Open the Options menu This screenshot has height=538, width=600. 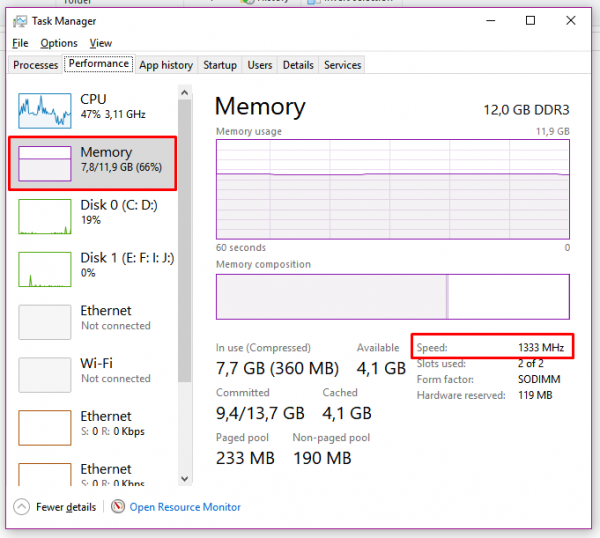coord(59,43)
